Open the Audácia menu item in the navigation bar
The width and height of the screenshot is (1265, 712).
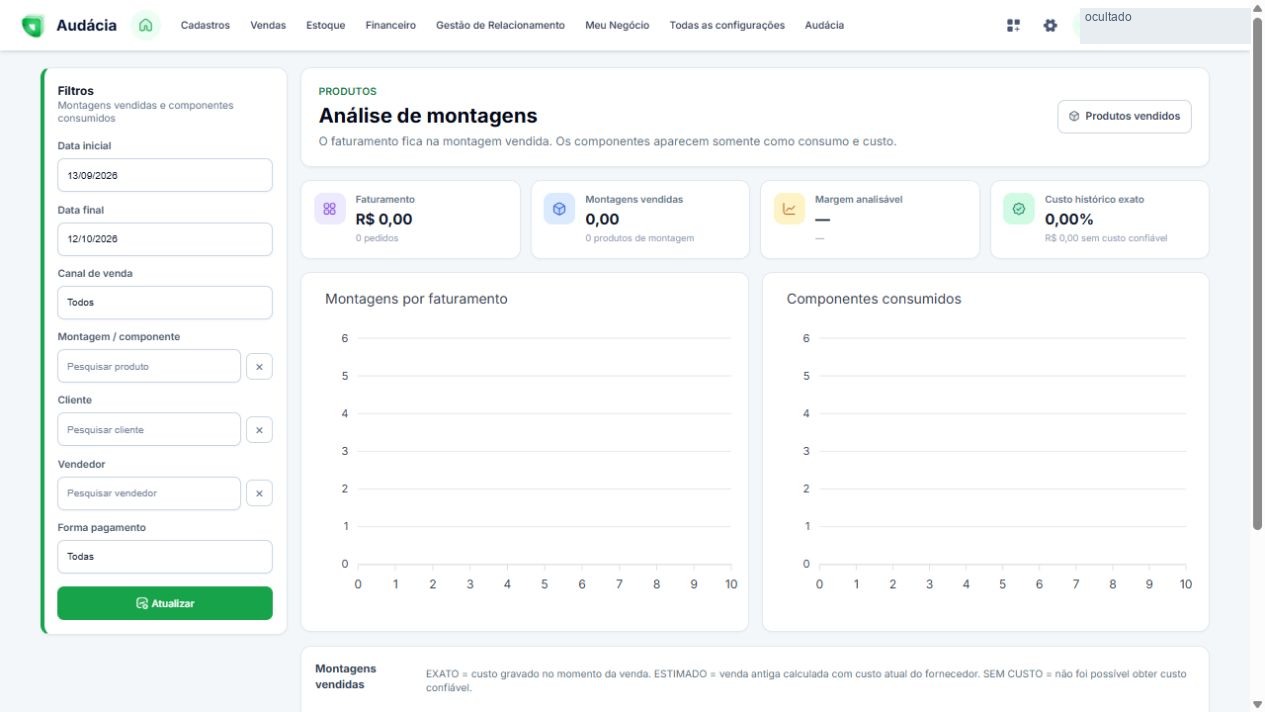pos(824,26)
